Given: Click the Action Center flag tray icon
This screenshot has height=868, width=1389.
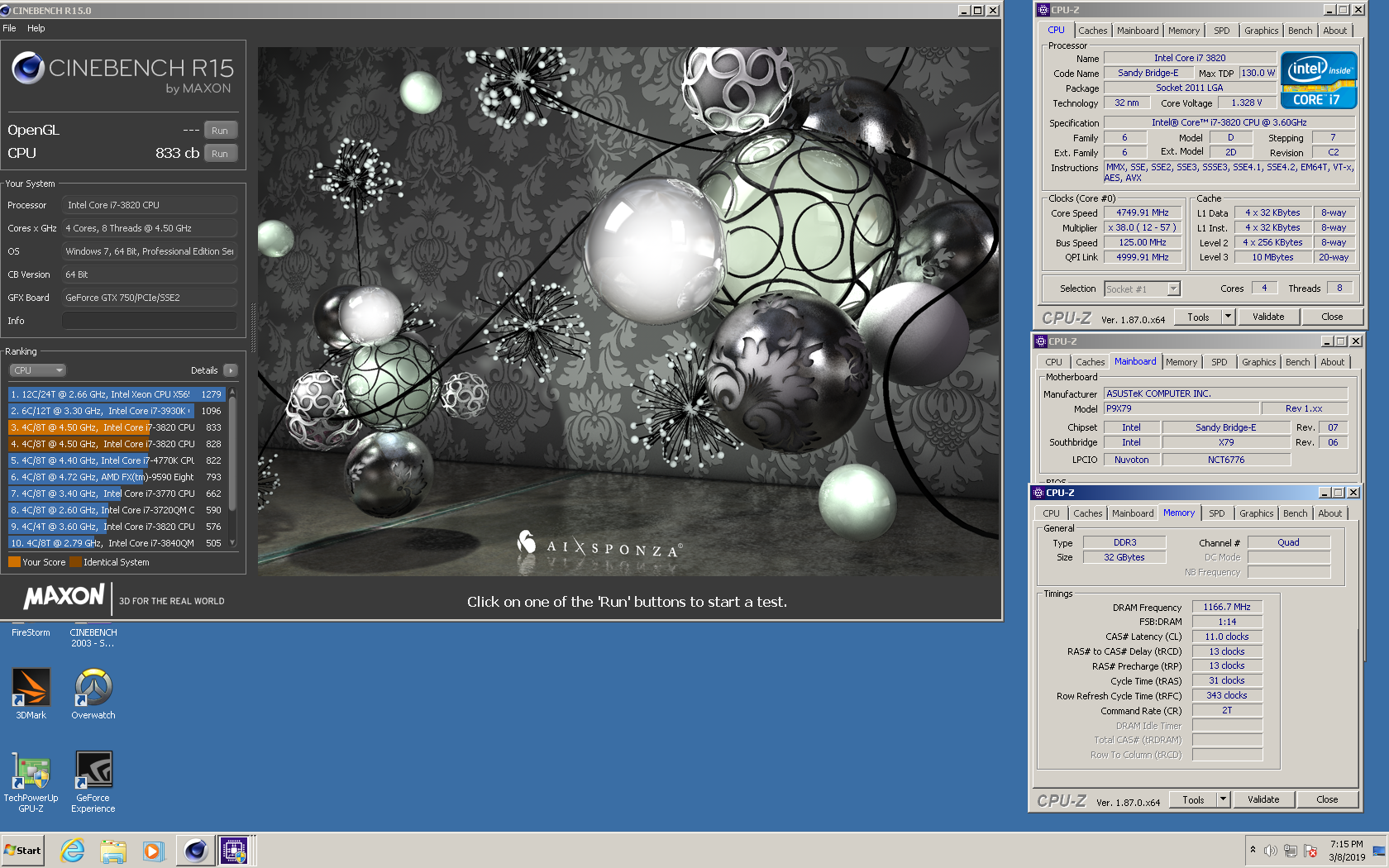Looking at the screenshot, I should coord(1310,851).
